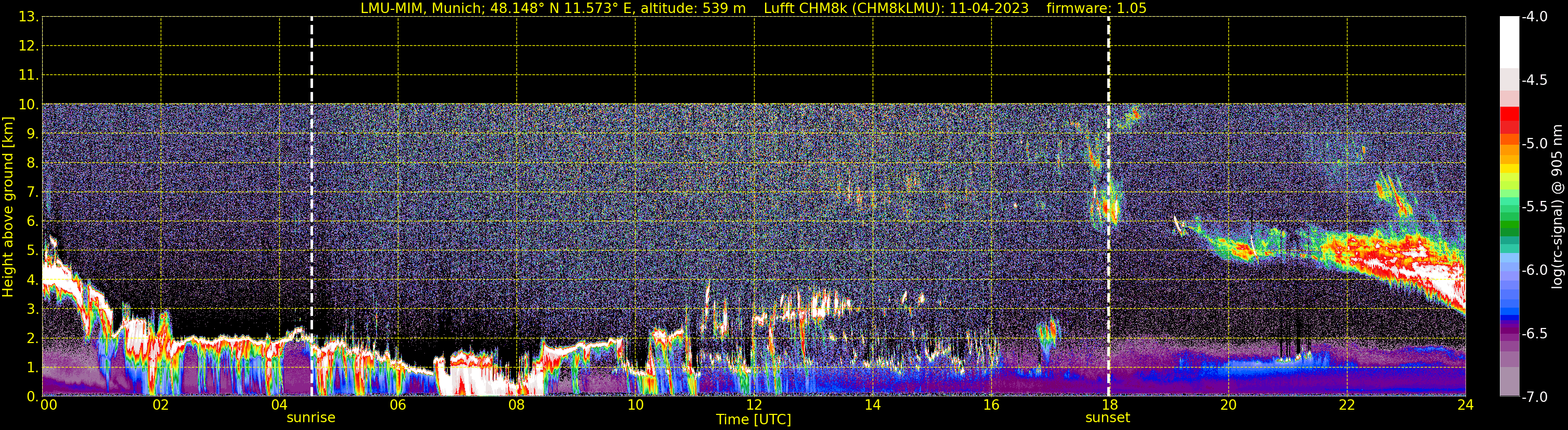Click the '02' tick label on the time axis

click(x=161, y=406)
